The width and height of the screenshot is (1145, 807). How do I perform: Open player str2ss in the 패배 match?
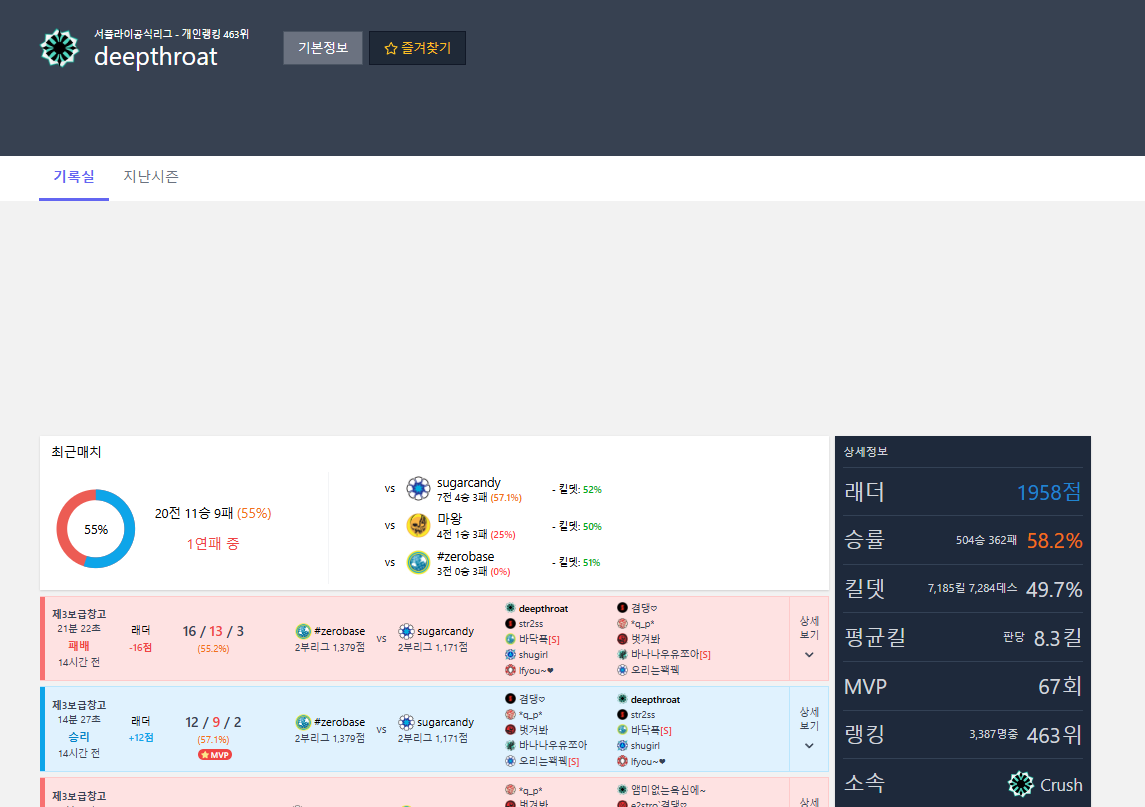coord(530,624)
